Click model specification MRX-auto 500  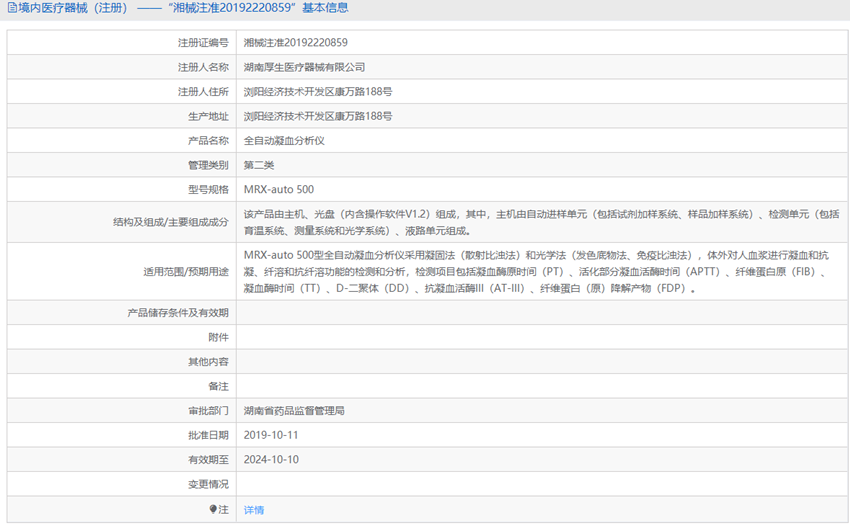pos(279,190)
